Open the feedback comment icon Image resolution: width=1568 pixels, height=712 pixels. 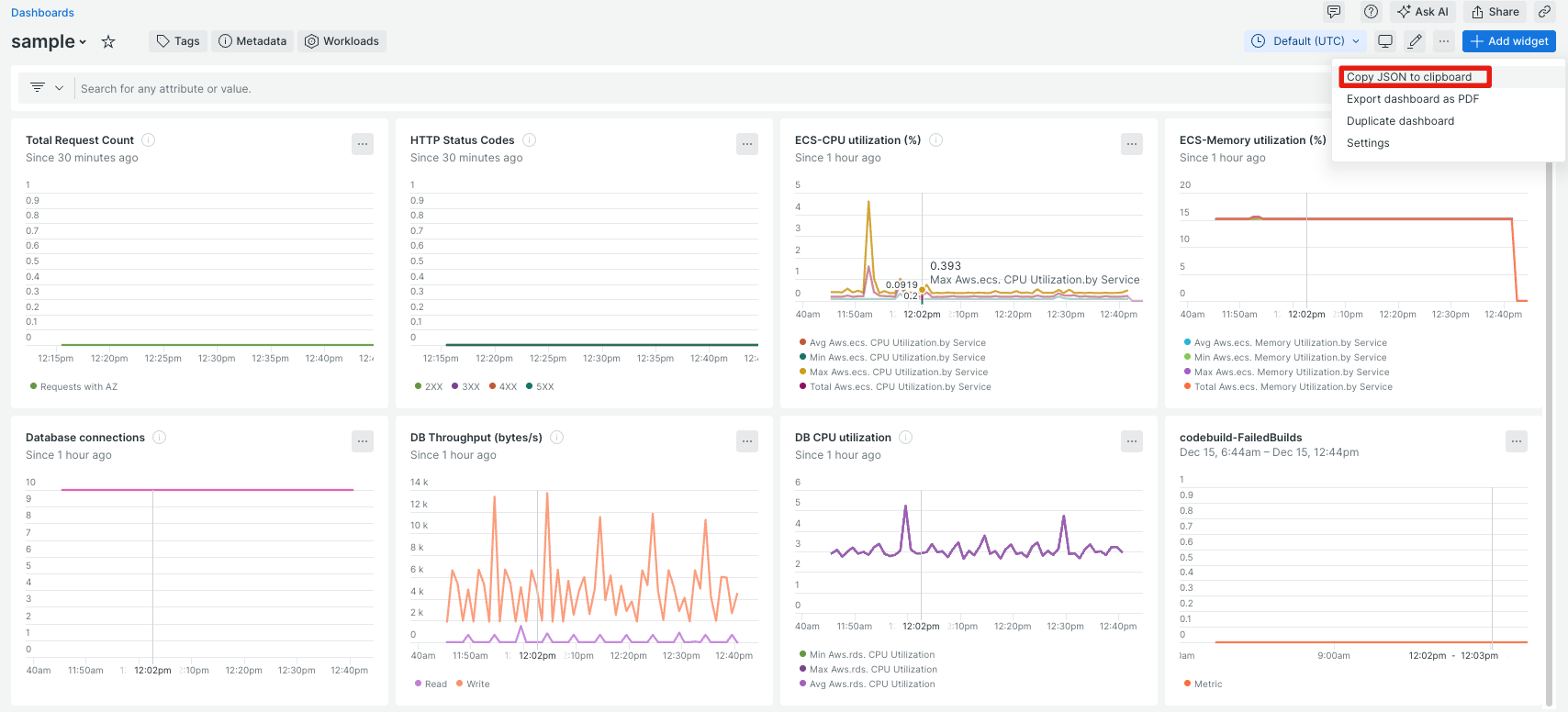pyautogui.click(x=1334, y=12)
